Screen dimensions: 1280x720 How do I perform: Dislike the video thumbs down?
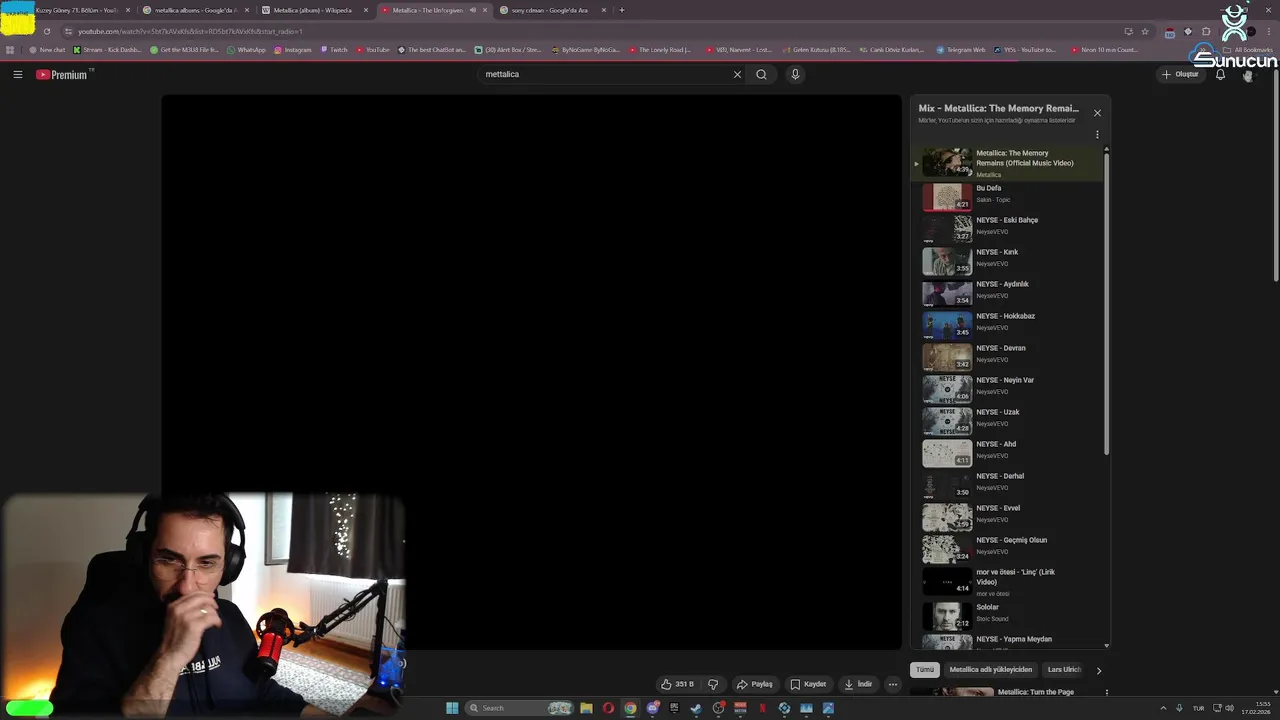point(713,684)
